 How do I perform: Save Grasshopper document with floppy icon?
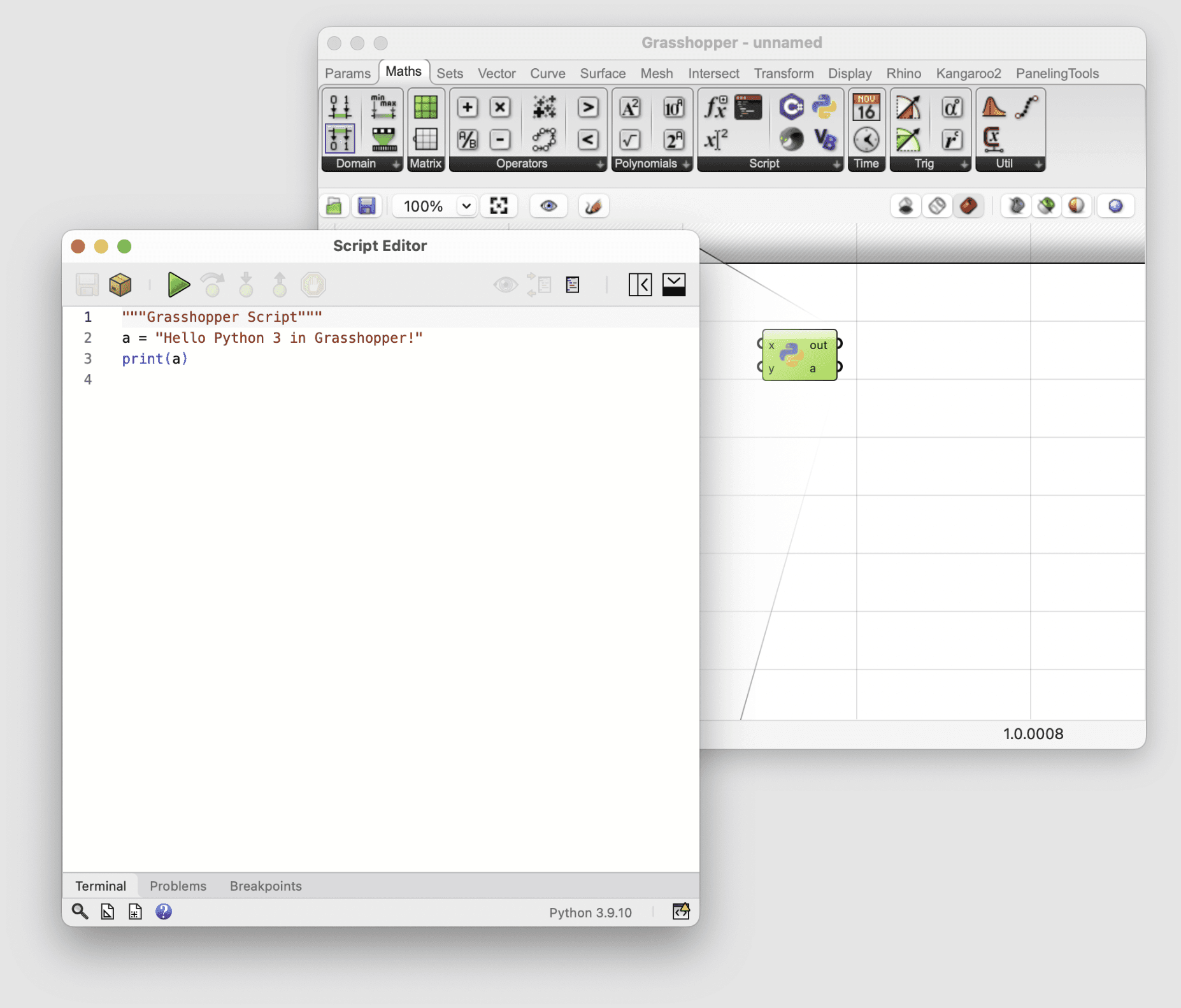(366, 206)
